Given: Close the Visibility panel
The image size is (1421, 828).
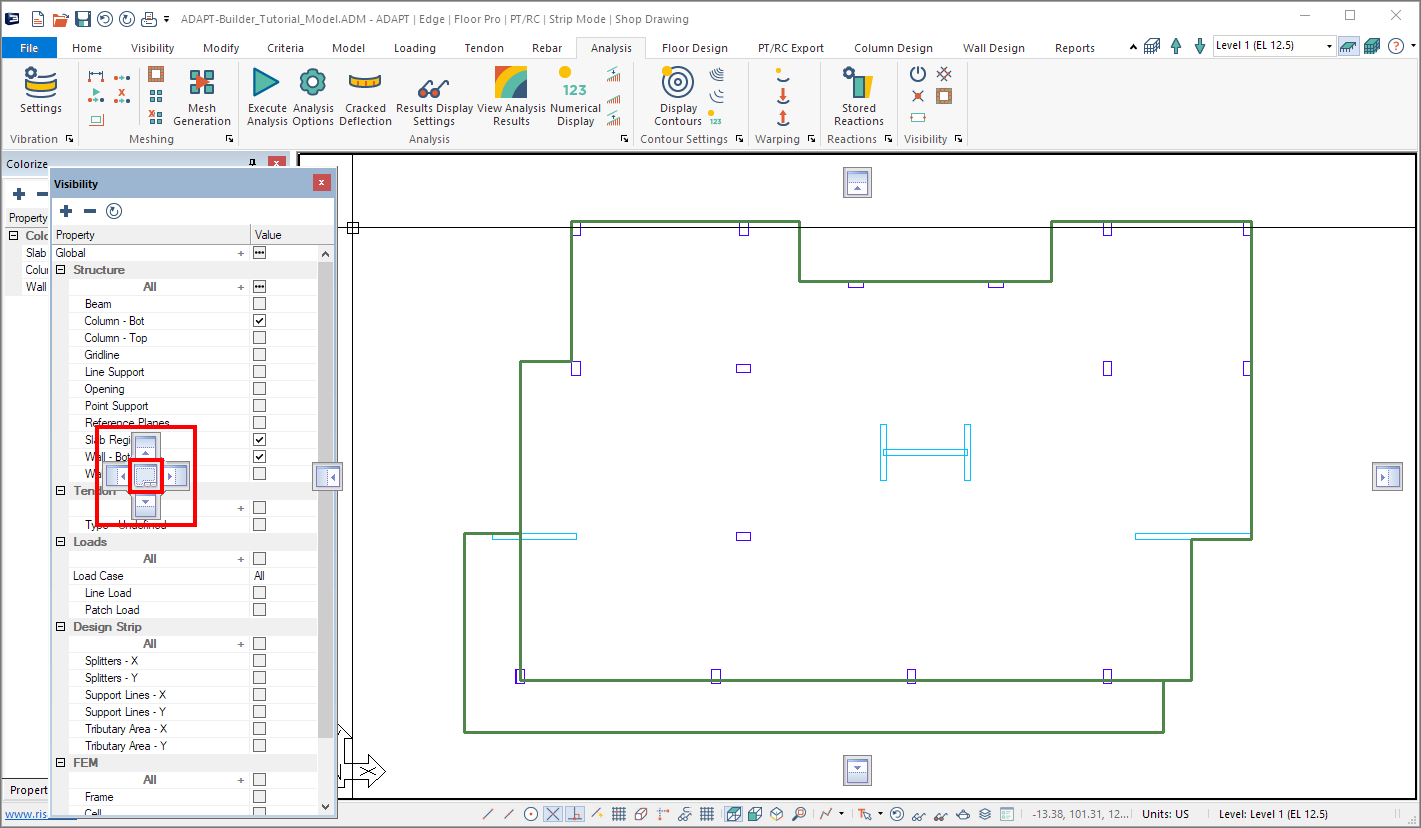Looking at the screenshot, I should click(321, 183).
